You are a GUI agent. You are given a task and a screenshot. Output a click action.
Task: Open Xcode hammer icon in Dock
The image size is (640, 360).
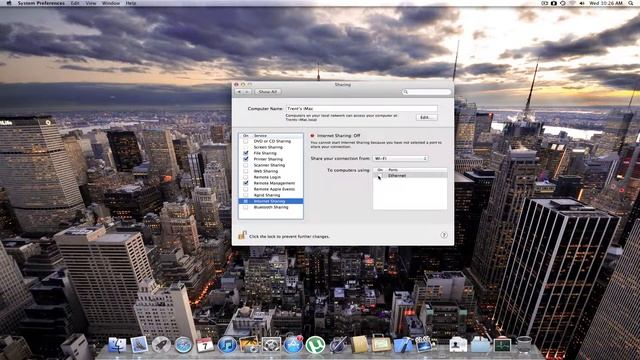click(x=403, y=345)
